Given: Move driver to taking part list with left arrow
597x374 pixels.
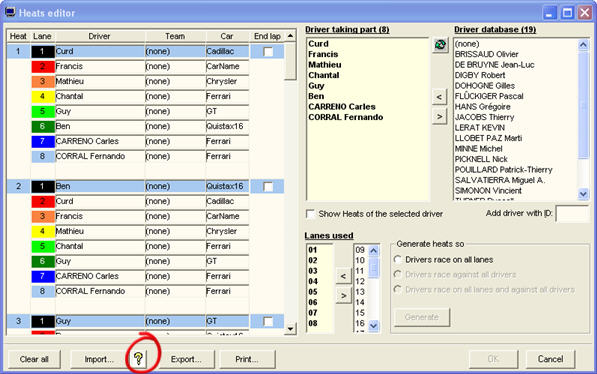Looking at the screenshot, I should pyautogui.click(x=439, y=97).
